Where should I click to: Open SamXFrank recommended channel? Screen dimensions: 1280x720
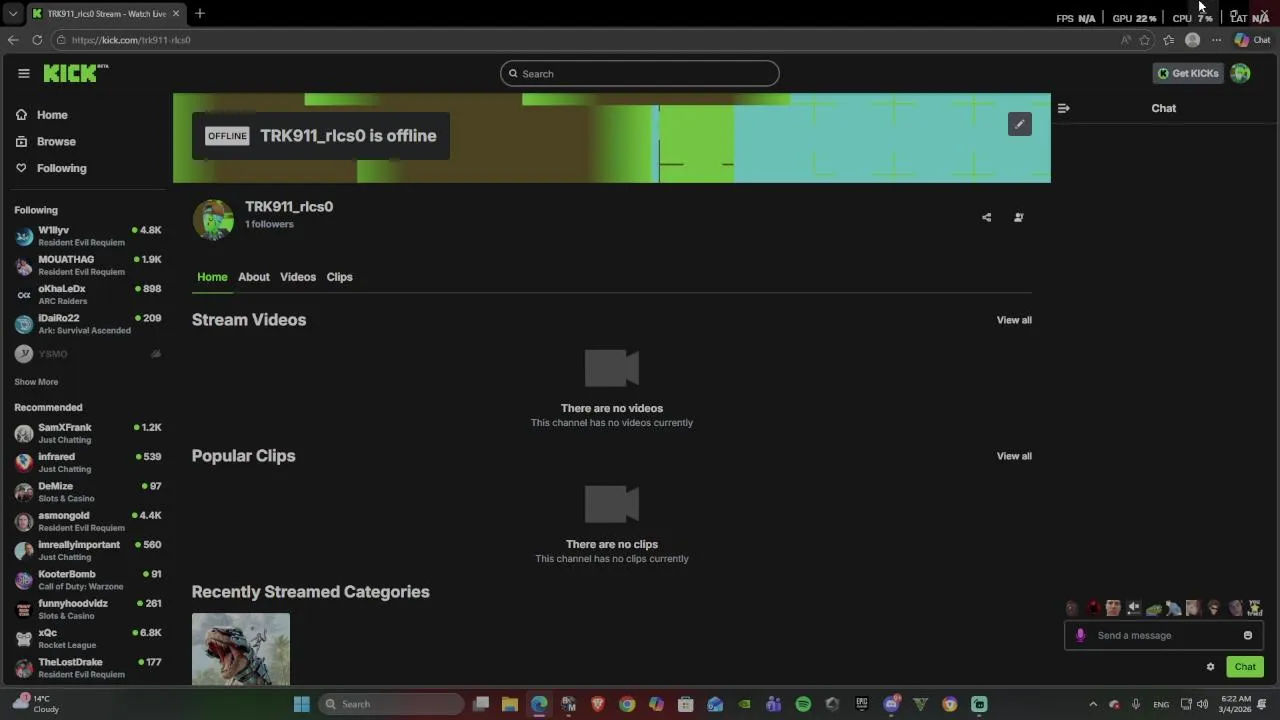(88, 433)
